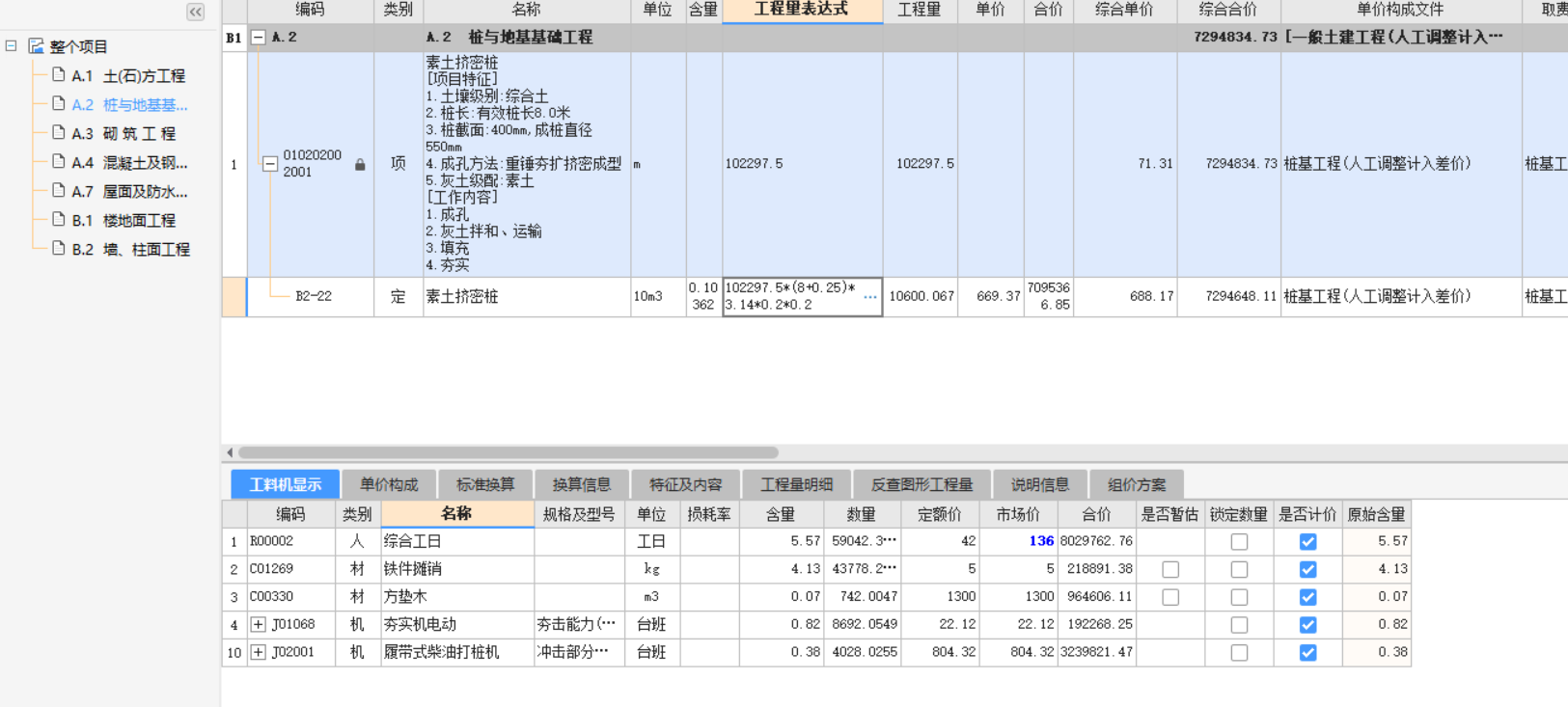Screen dimensions: 1568x707
Task: Select B.2 墙、柱面工程 in the tree
Action: [x=130, y=249]
